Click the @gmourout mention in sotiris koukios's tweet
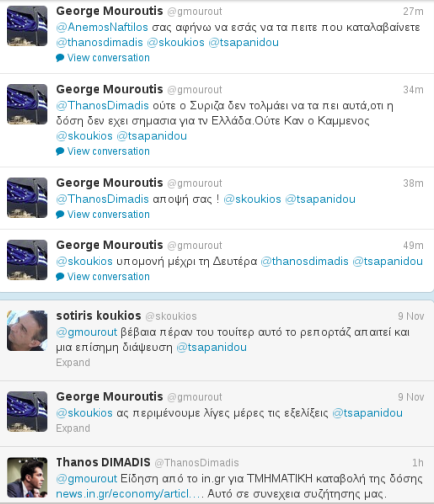This screenshot has width=434, height=504. tap(87, 332)
